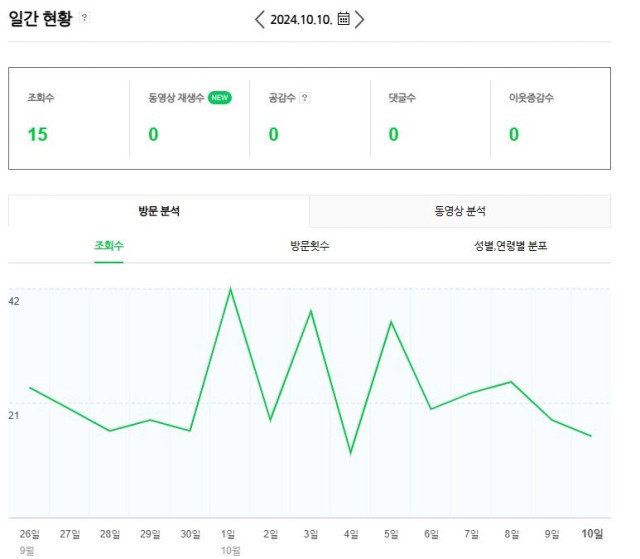Open help icon next to 공감수
The width and height of the screenshot is (640, 559).
(304, 98)
